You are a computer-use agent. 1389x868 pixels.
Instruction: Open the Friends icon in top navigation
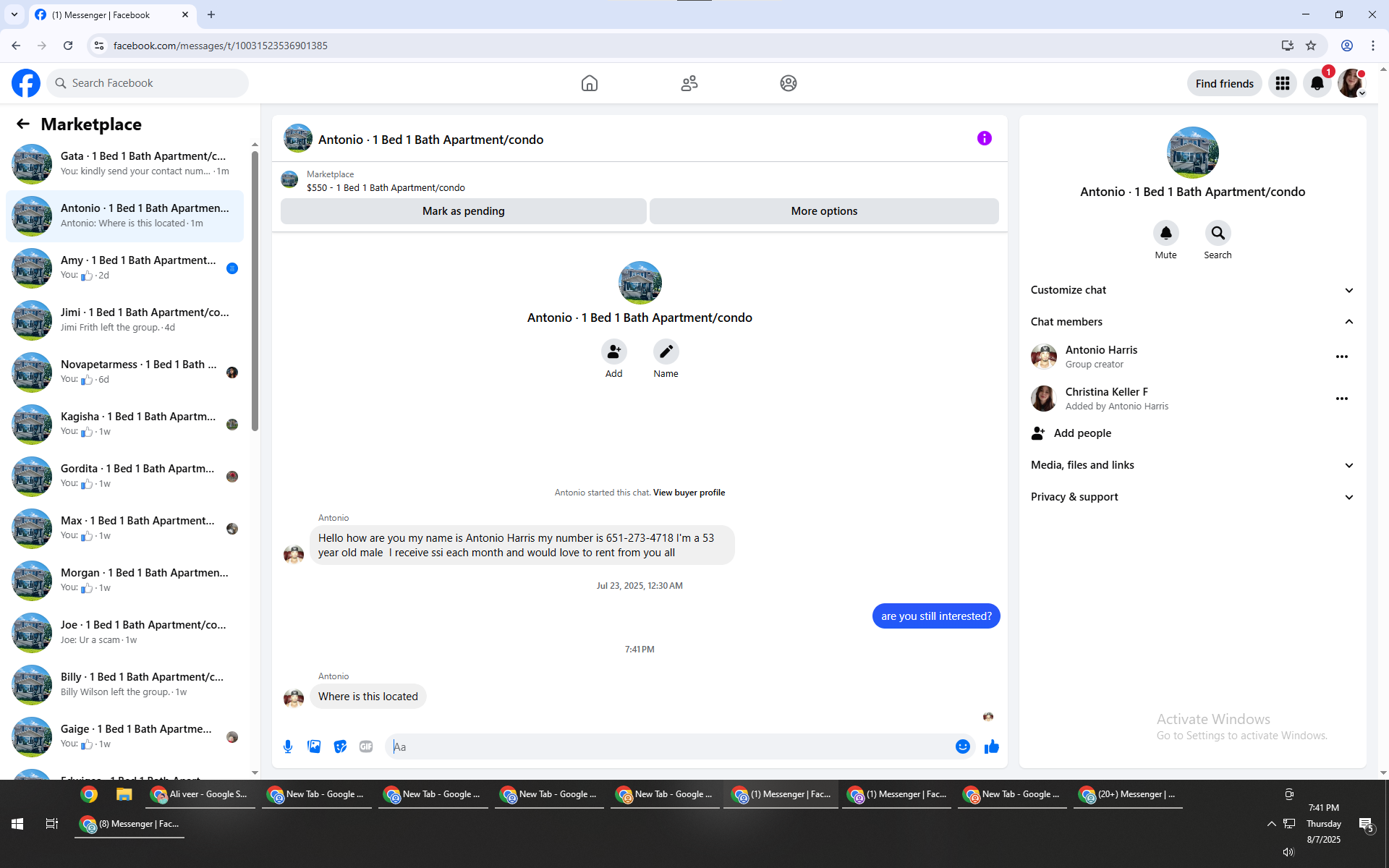[689, 83]
